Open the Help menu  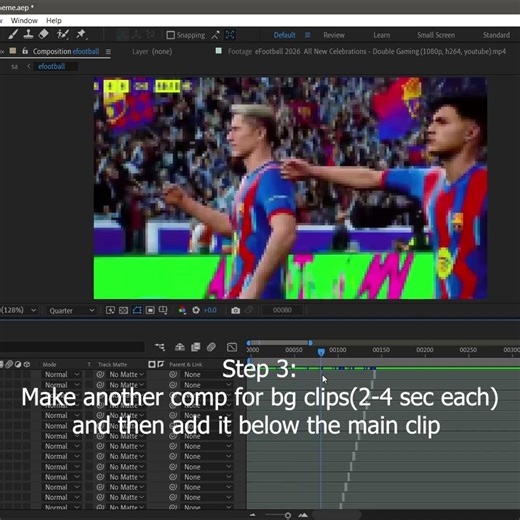pos(54,21)
